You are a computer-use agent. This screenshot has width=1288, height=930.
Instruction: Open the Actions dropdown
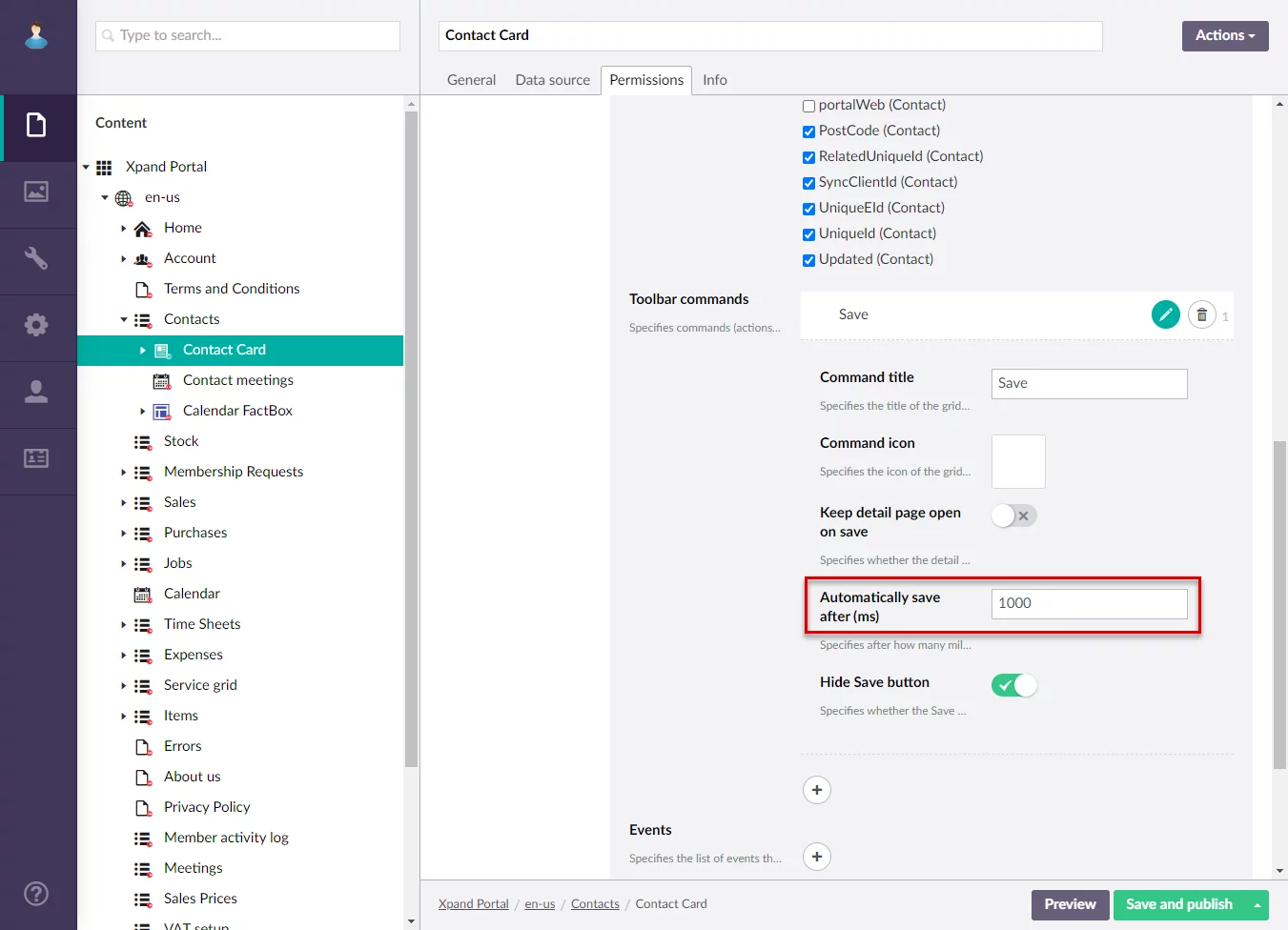pyautogui.click(x=1224, y=35)
